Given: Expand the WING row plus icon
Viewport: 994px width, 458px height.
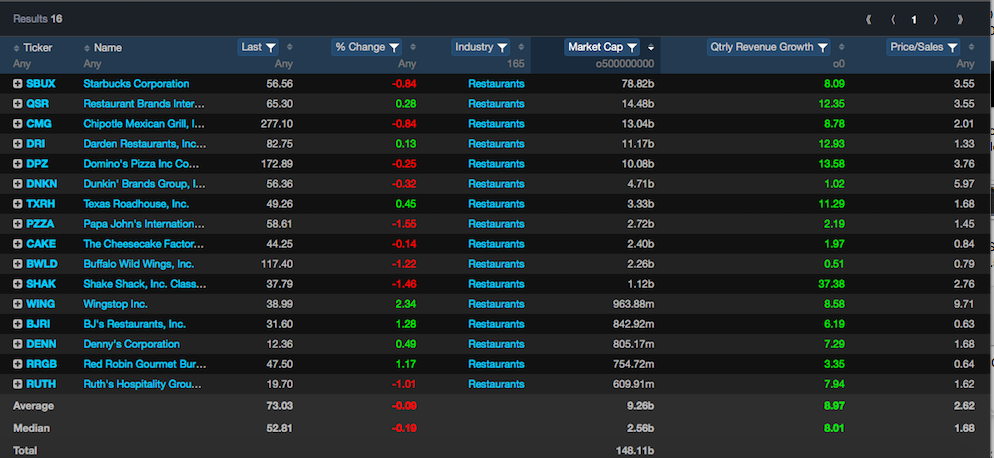Looking at the screenshot, I should [18, 304].
